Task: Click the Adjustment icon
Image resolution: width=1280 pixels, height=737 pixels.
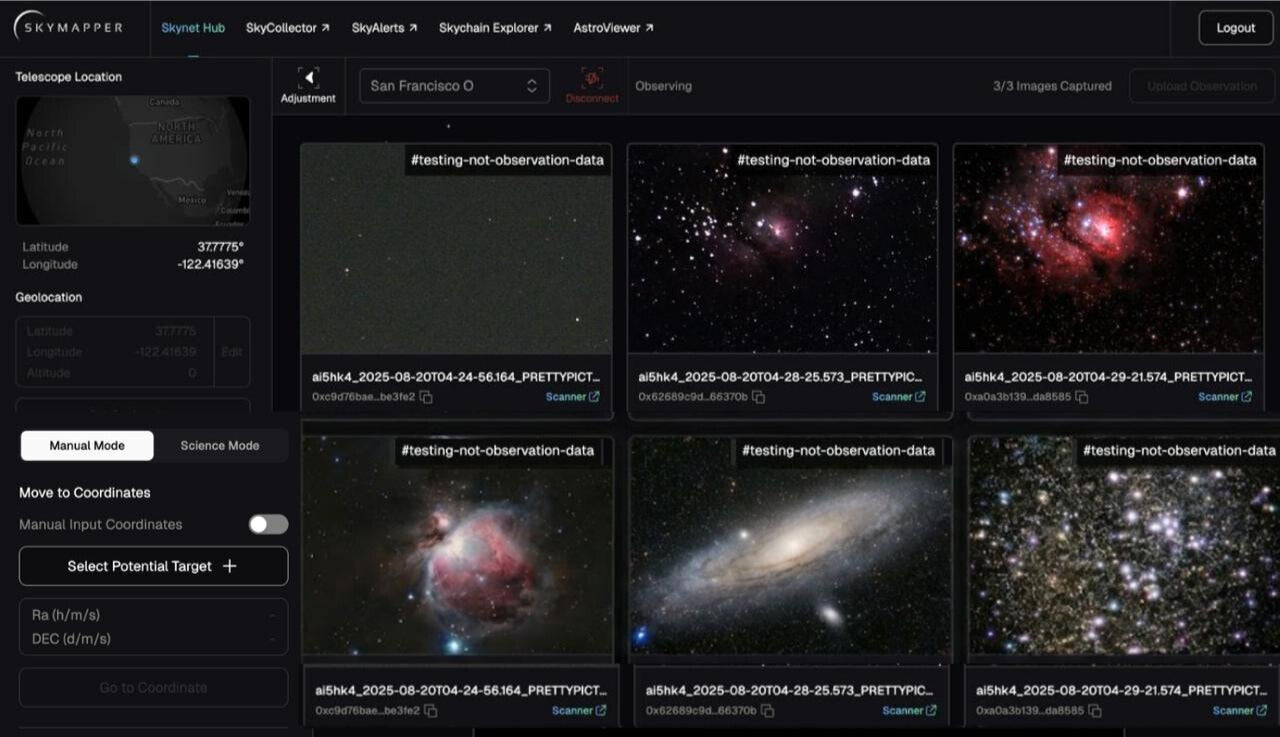Action: 308,78
